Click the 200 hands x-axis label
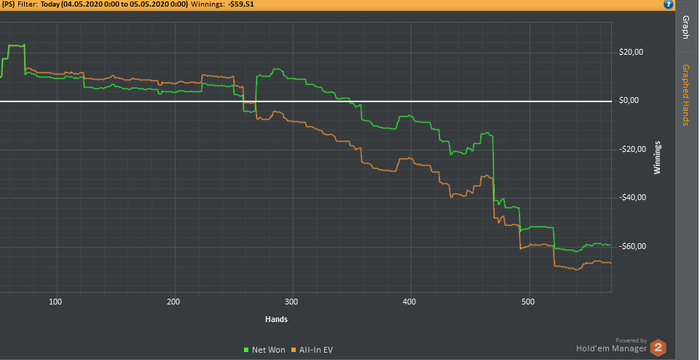 click(x=173, y=302)
